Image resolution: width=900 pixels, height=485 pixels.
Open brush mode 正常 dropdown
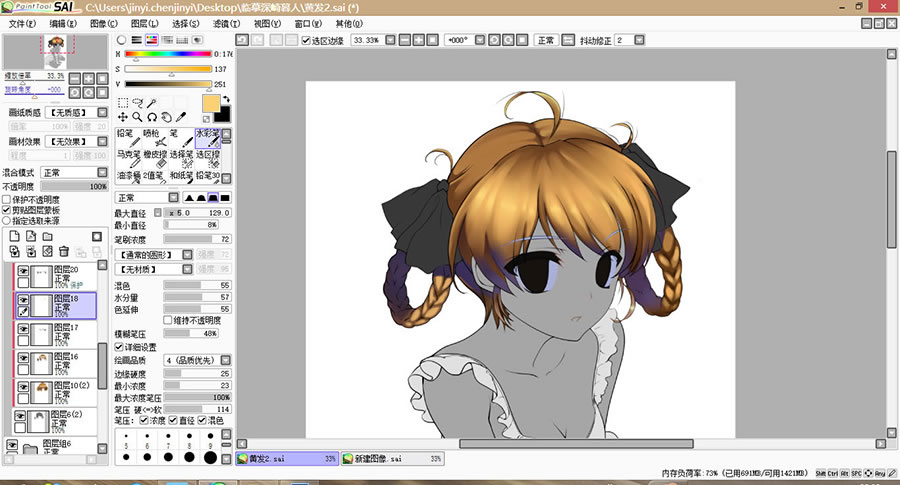click(173, 197)
